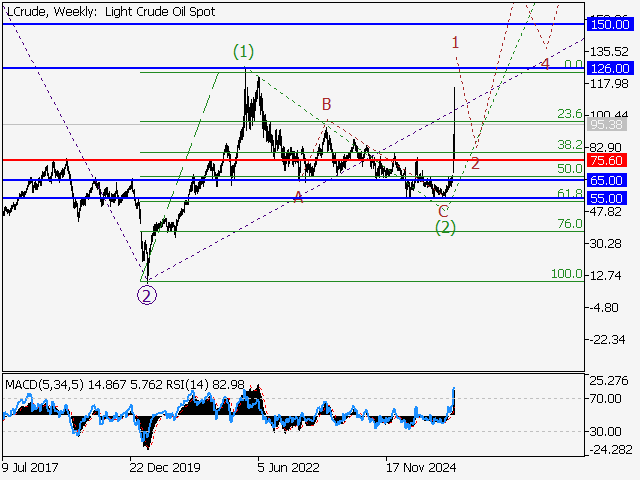Select the corrective wave A label
Viewport: 640px width, 480px height.
[x=297, y=197]
